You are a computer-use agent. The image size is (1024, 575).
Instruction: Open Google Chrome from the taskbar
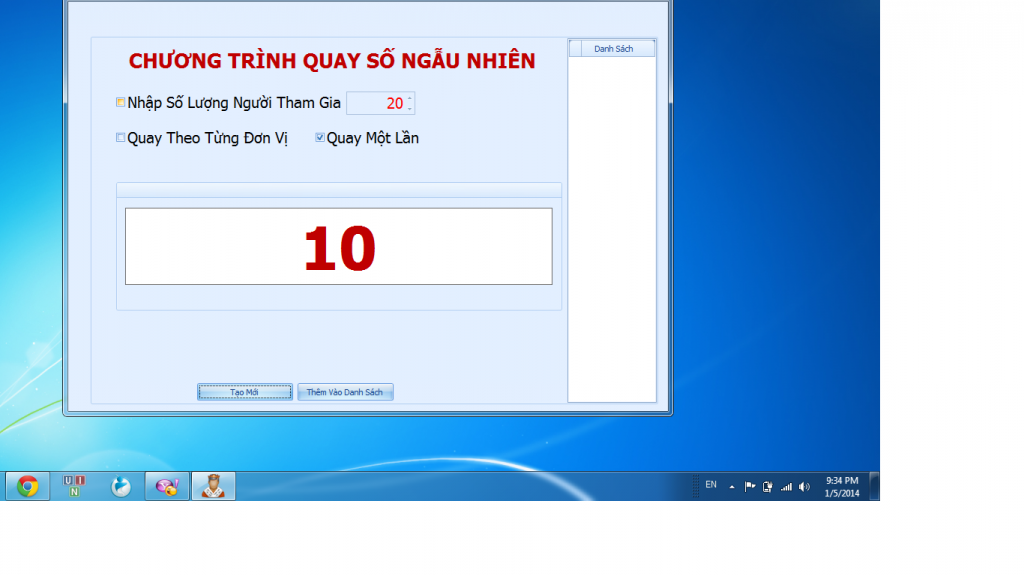27,486
